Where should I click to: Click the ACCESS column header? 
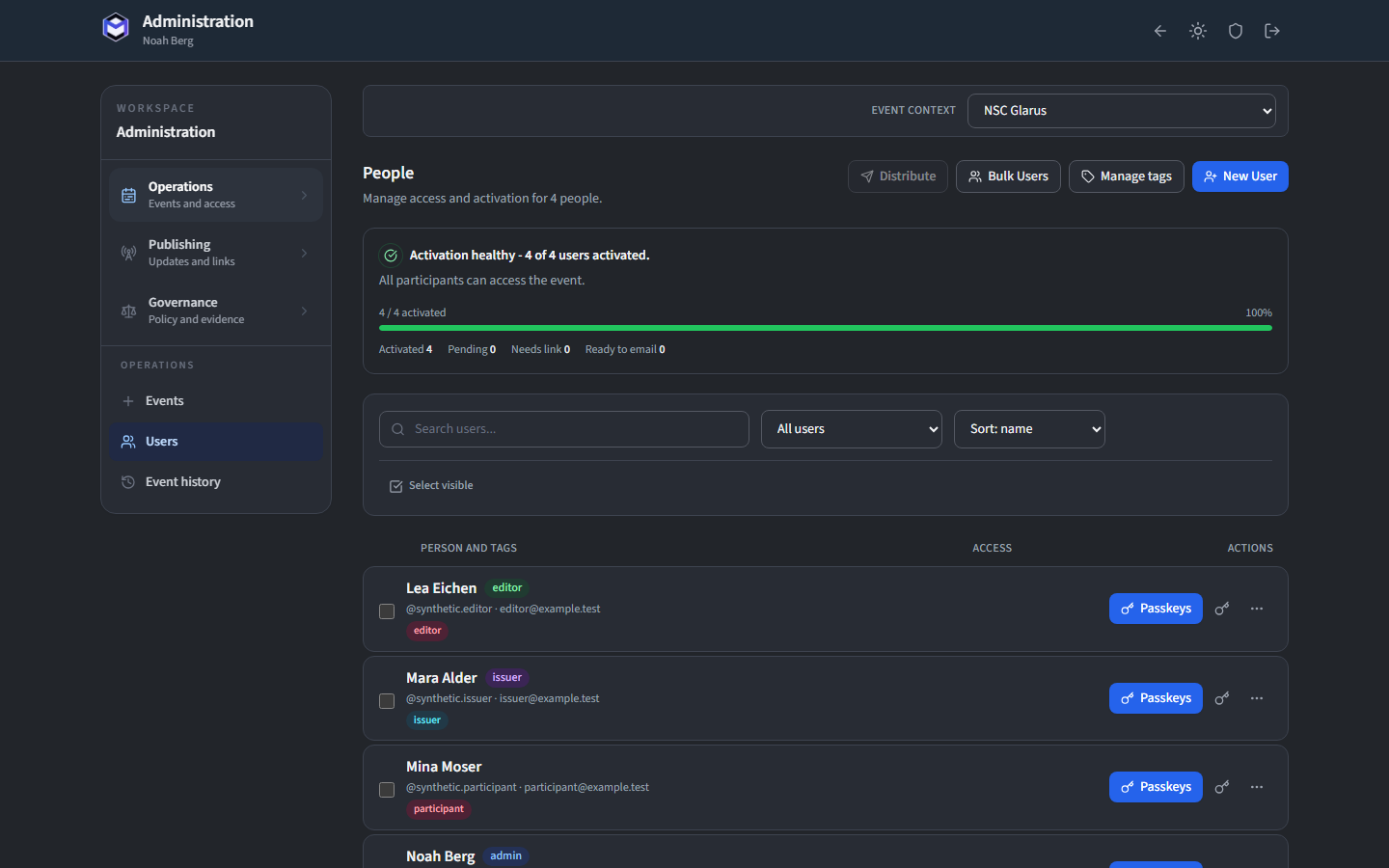[x=993, y=548]
